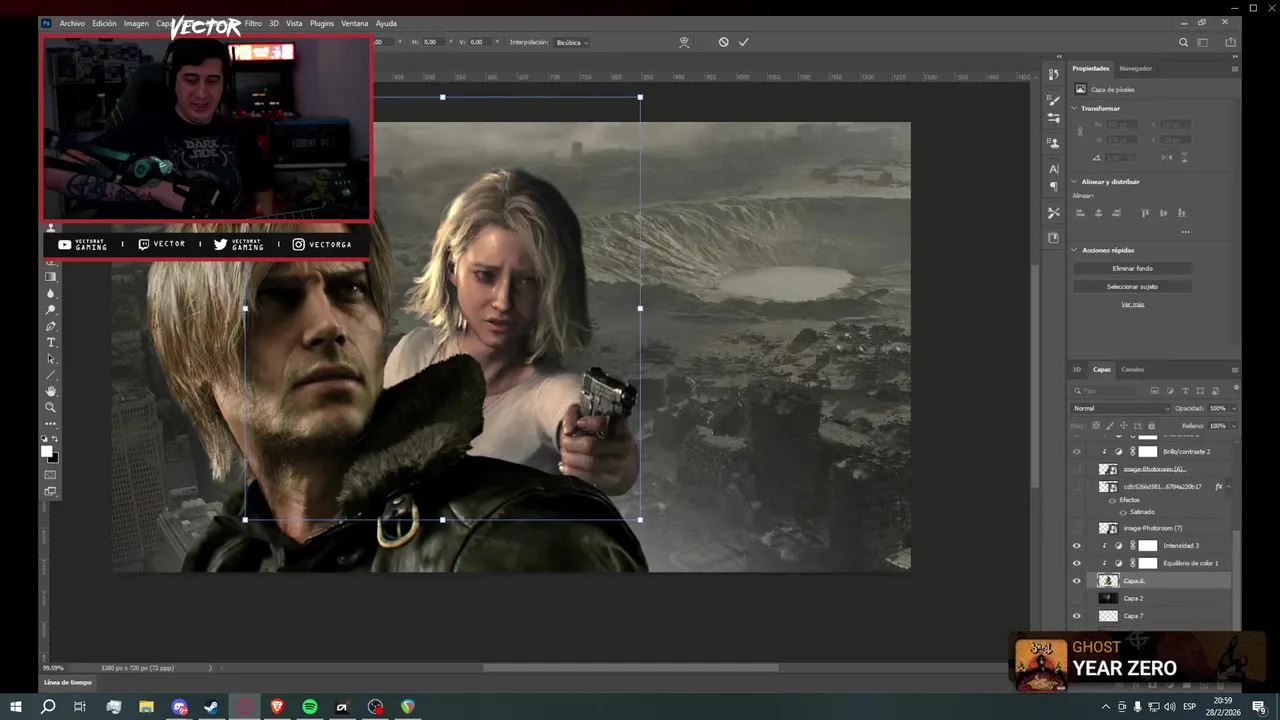This screenshot has width=1280, height=720.
Task: Open the blend mode dropdown showing Normal
Action: (1120, 408)
